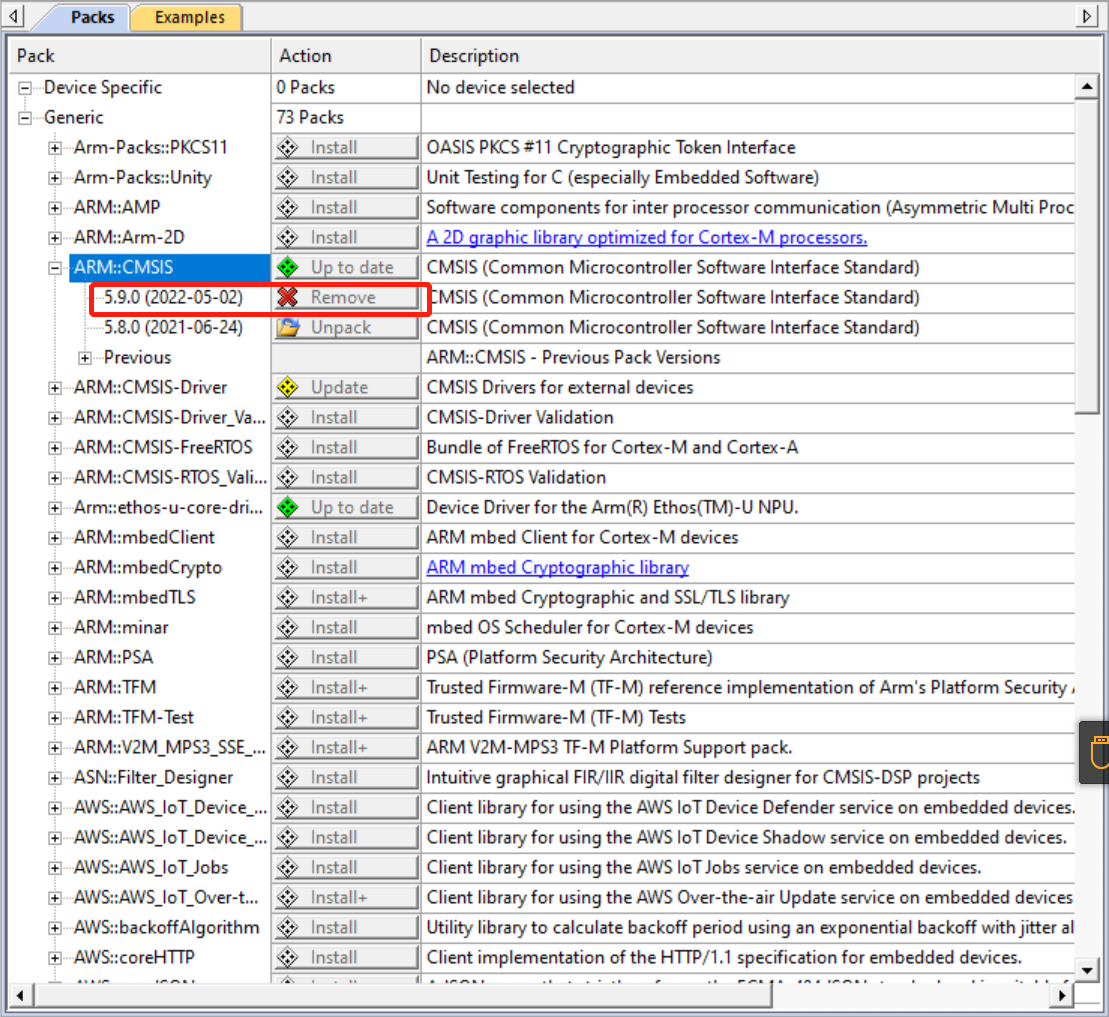Click the Up to date button for ethos-u-core driver

point(346,508)
